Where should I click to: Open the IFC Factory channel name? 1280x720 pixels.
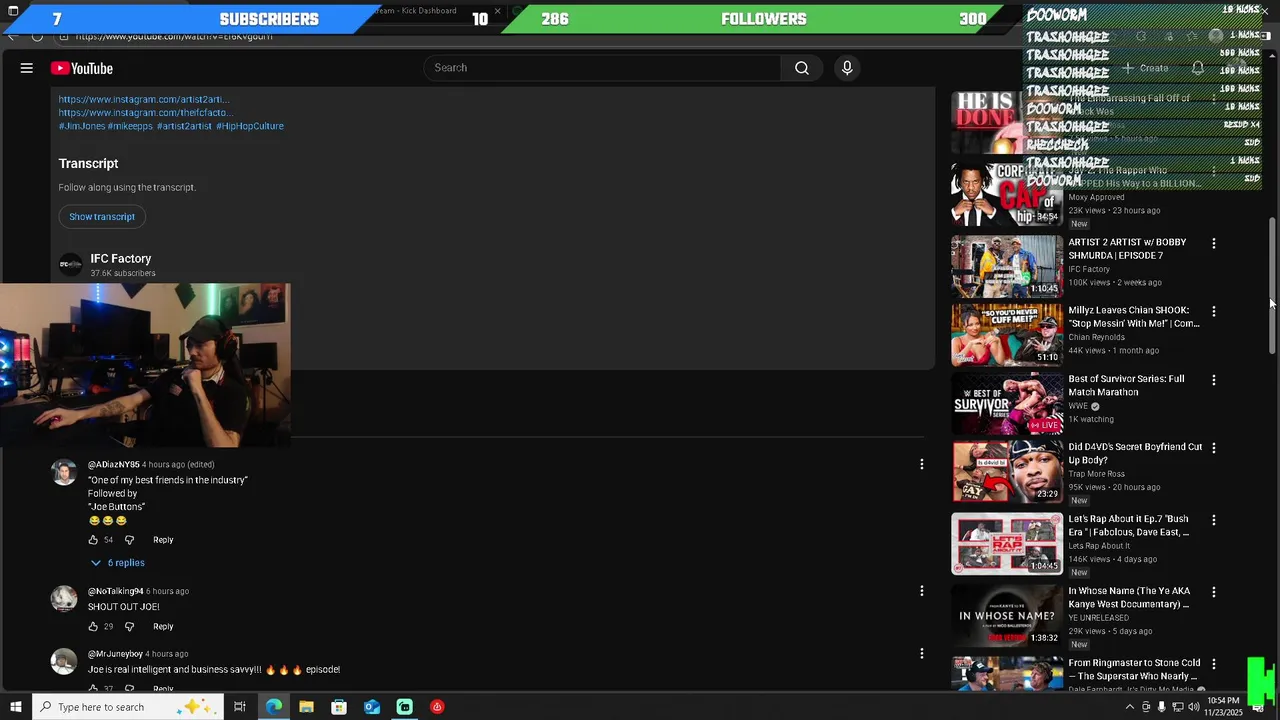pos(121,259)
